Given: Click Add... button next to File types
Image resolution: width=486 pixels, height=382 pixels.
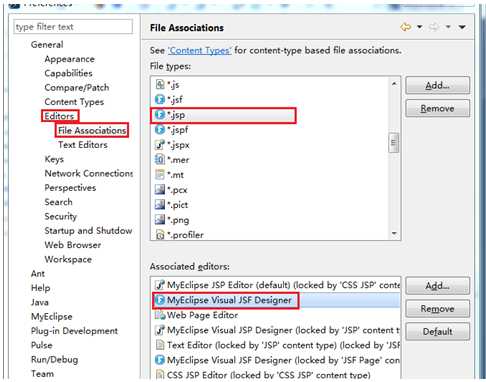Looking at the screenshot, I should coord(438,85).
